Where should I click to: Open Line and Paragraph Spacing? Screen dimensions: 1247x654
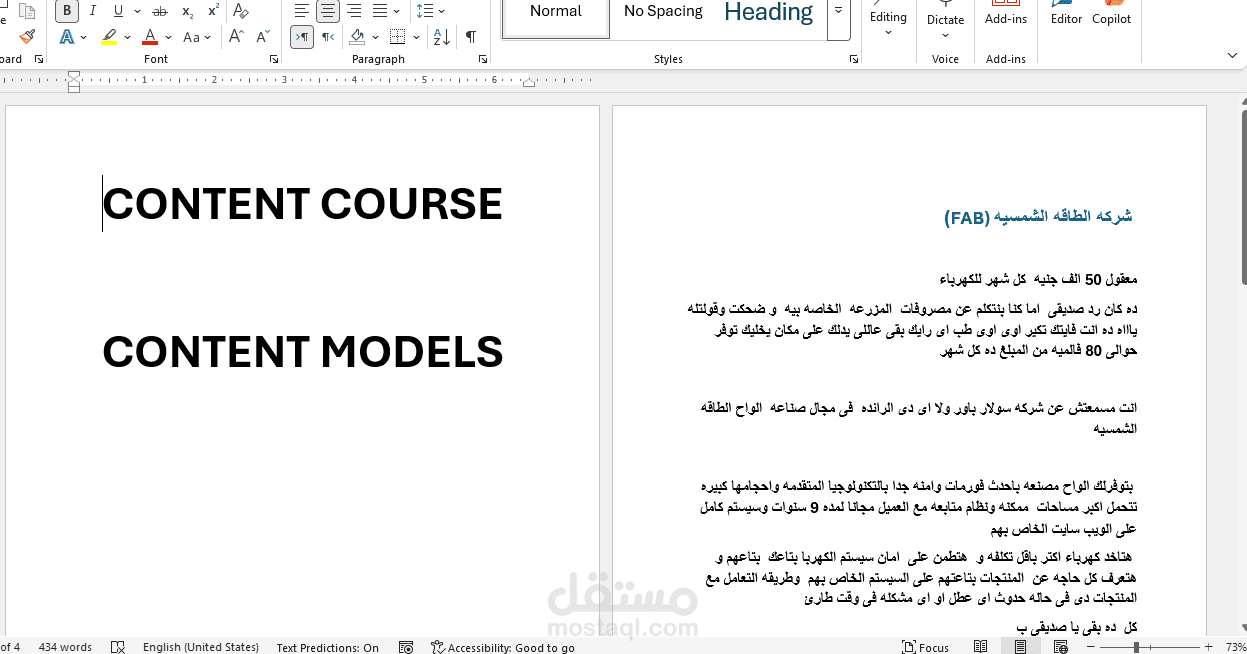[430, 11]
